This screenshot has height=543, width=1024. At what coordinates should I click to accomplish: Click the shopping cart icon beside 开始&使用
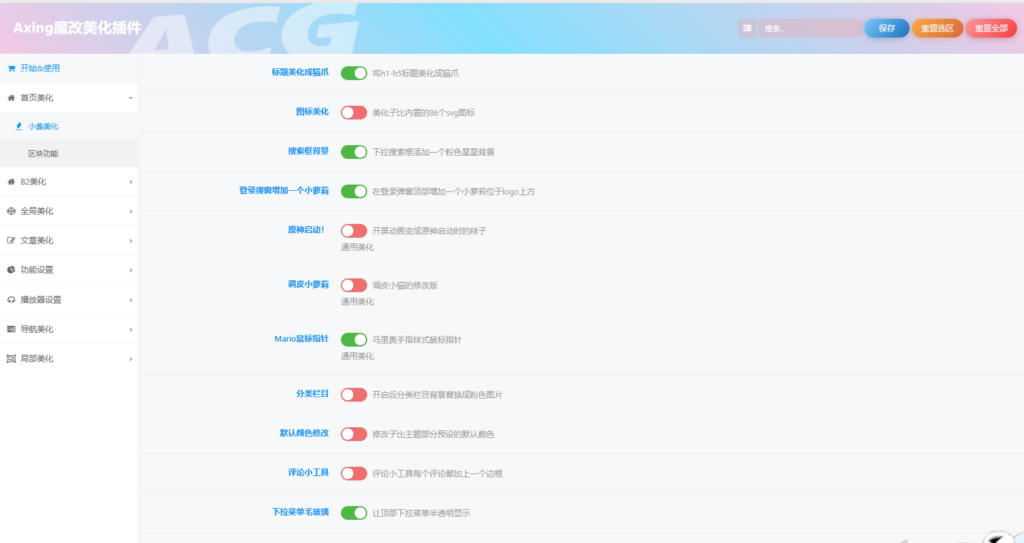[11, 69]
